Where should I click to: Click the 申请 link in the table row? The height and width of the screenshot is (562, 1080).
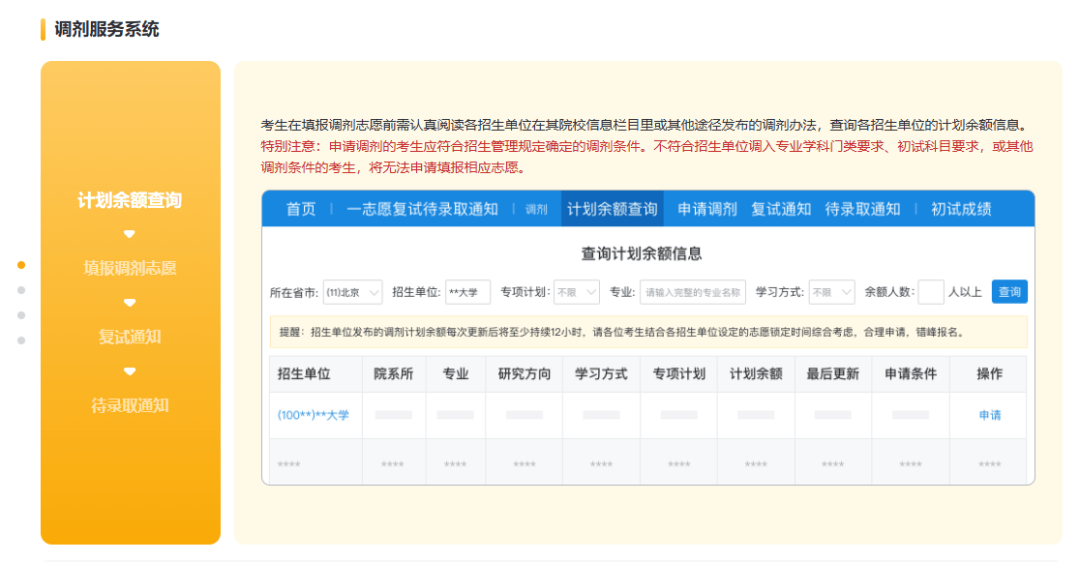[x=989, y=415]
